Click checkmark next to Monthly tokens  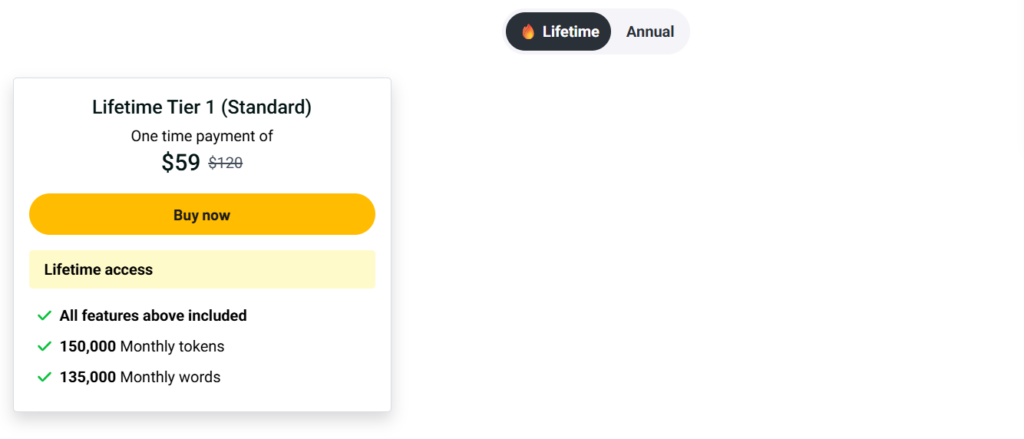point(44,347)
